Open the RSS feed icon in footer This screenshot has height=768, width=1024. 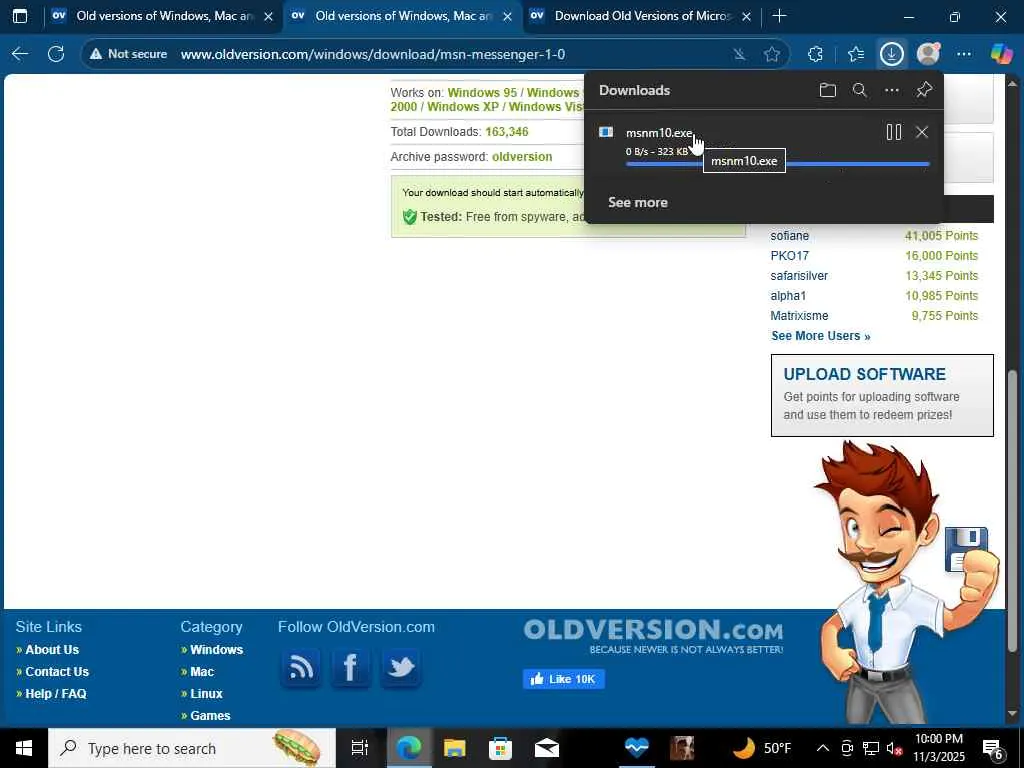click(x=301, y=667)
